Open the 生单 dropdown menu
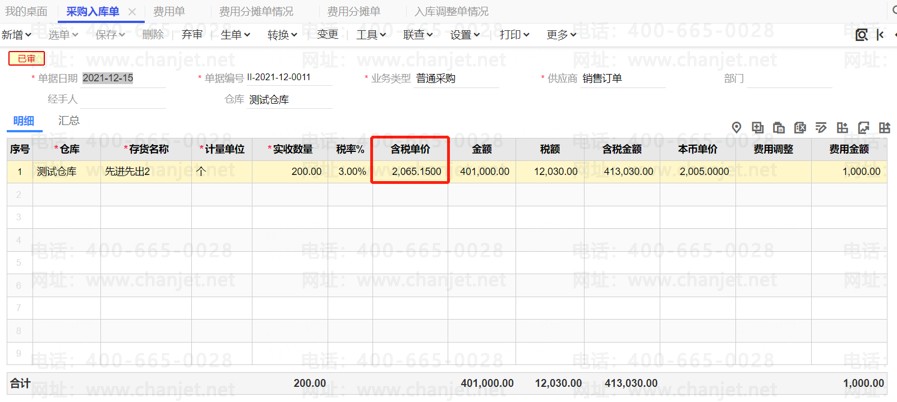 (236, 35)
